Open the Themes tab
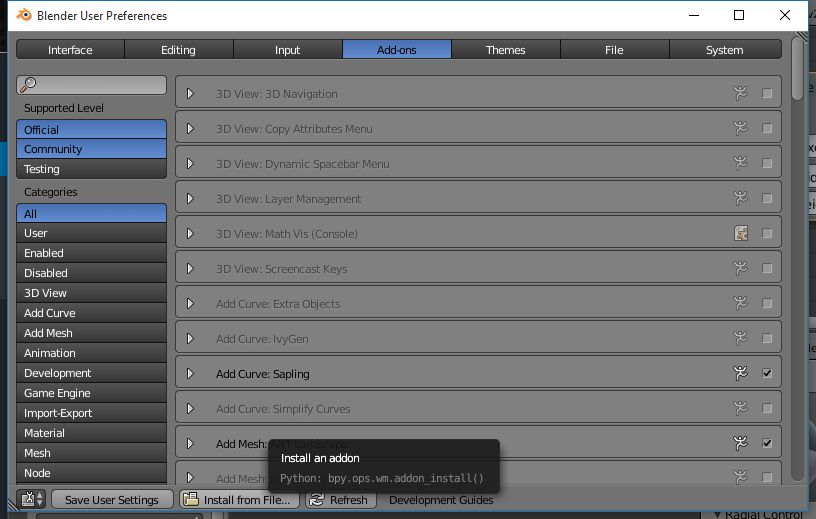Image resolution: width=816 pixels, height=519 pixels. [505, 49]
